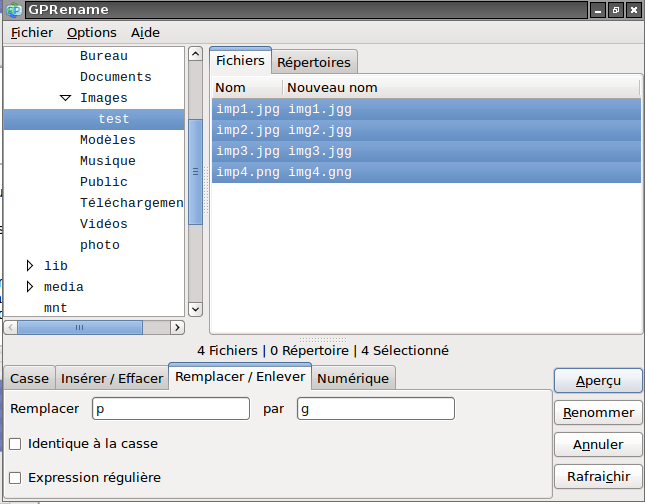Screen dimensions: 645x504
Task: Switch to the Numérique tab
Action: 353,378
